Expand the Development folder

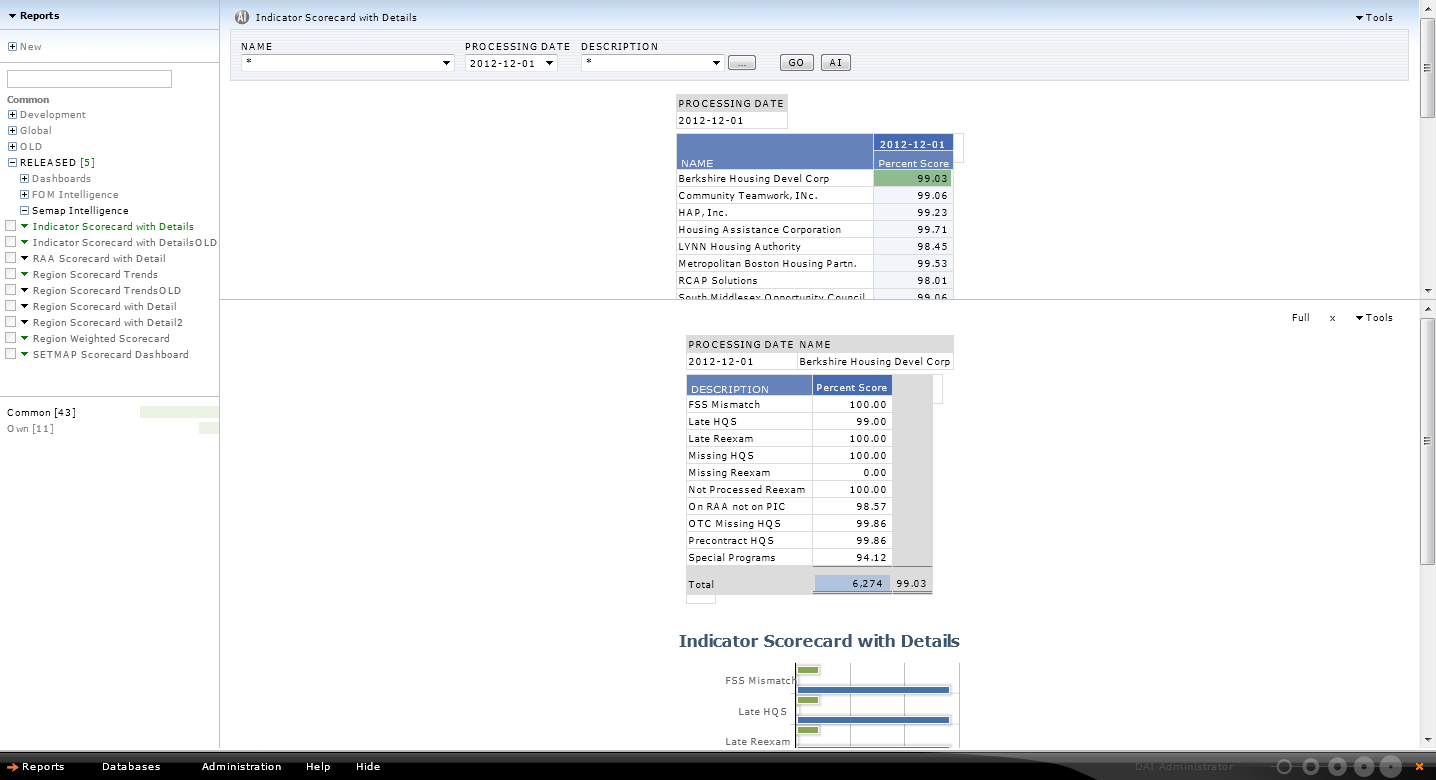click(12, 115)
